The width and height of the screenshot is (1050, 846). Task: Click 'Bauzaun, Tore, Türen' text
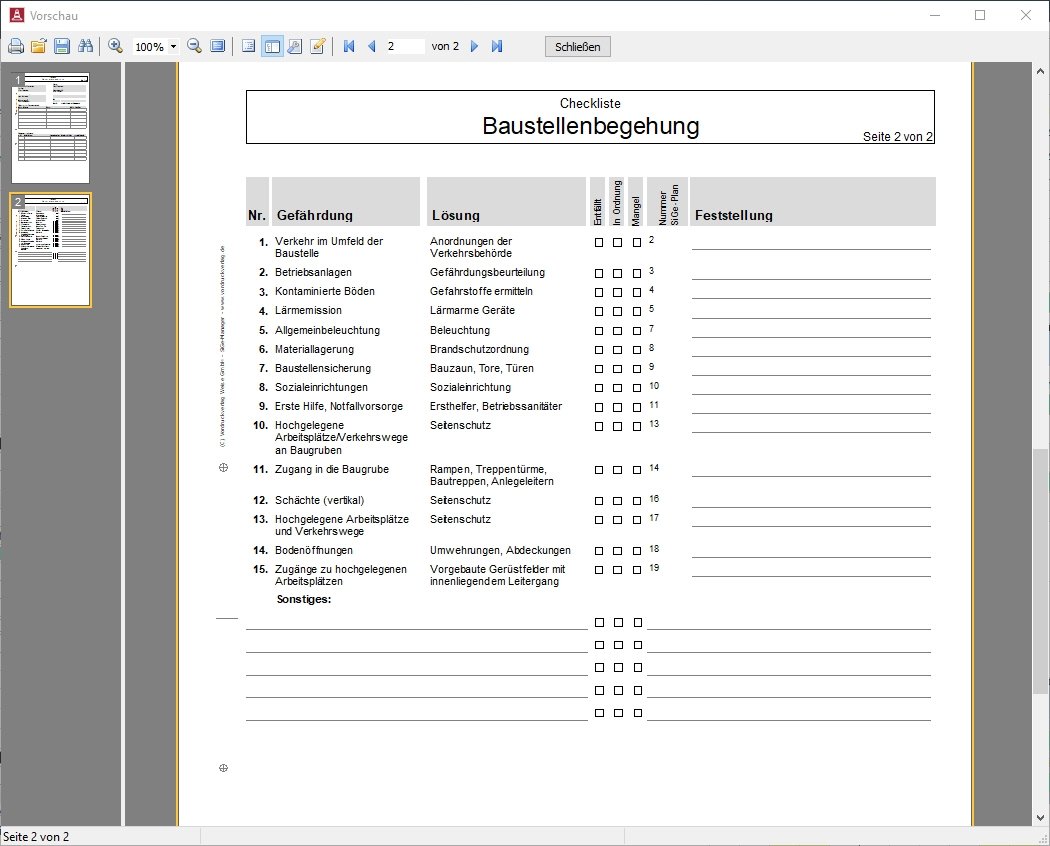click(x=481, y=368)
